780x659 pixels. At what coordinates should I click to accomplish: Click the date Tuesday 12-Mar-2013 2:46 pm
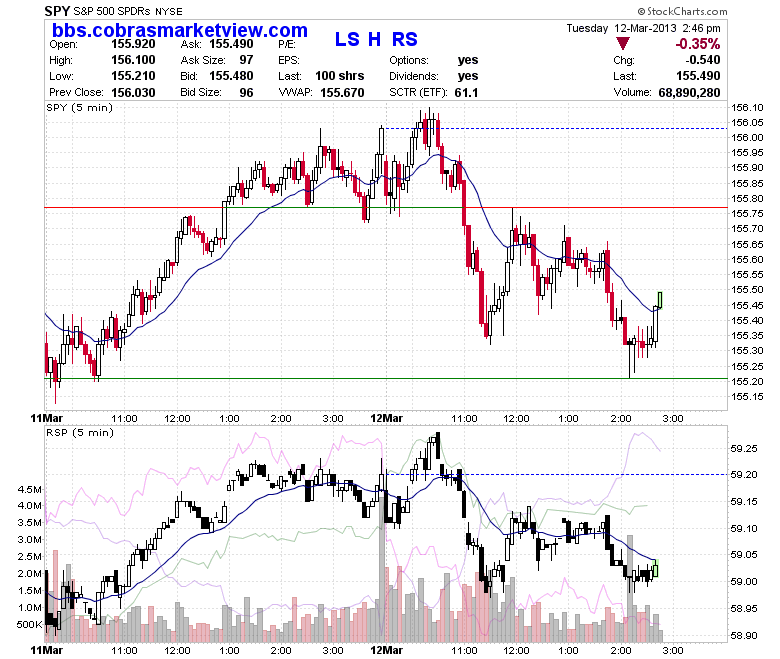pos(643,28)
